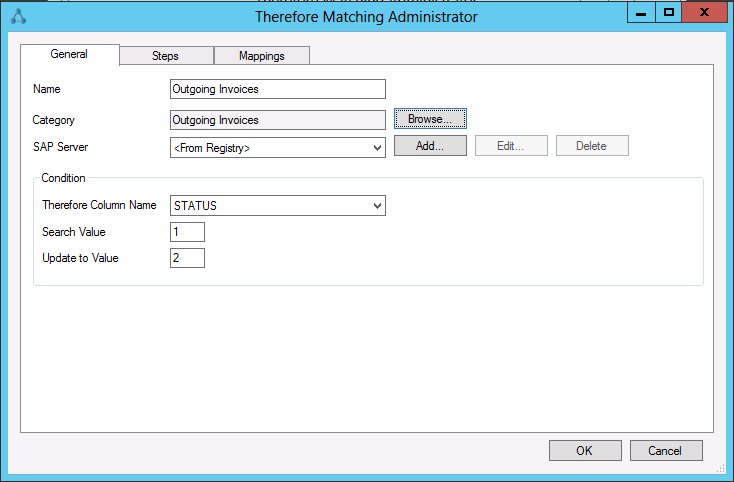Switch to the General tab

69,55
